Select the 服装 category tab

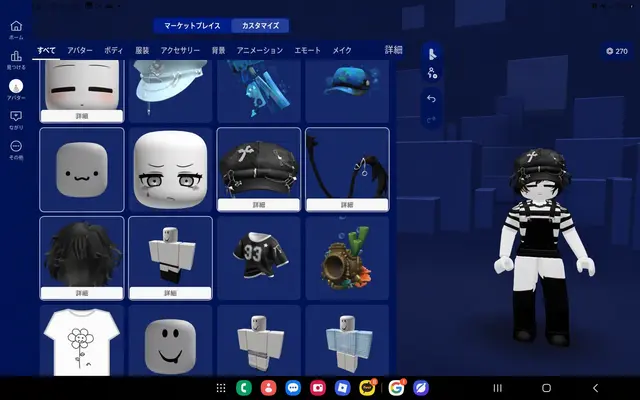pos(142,50)
